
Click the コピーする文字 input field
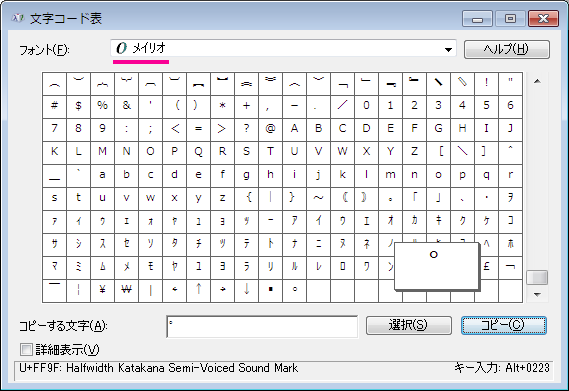click(262, 326)
